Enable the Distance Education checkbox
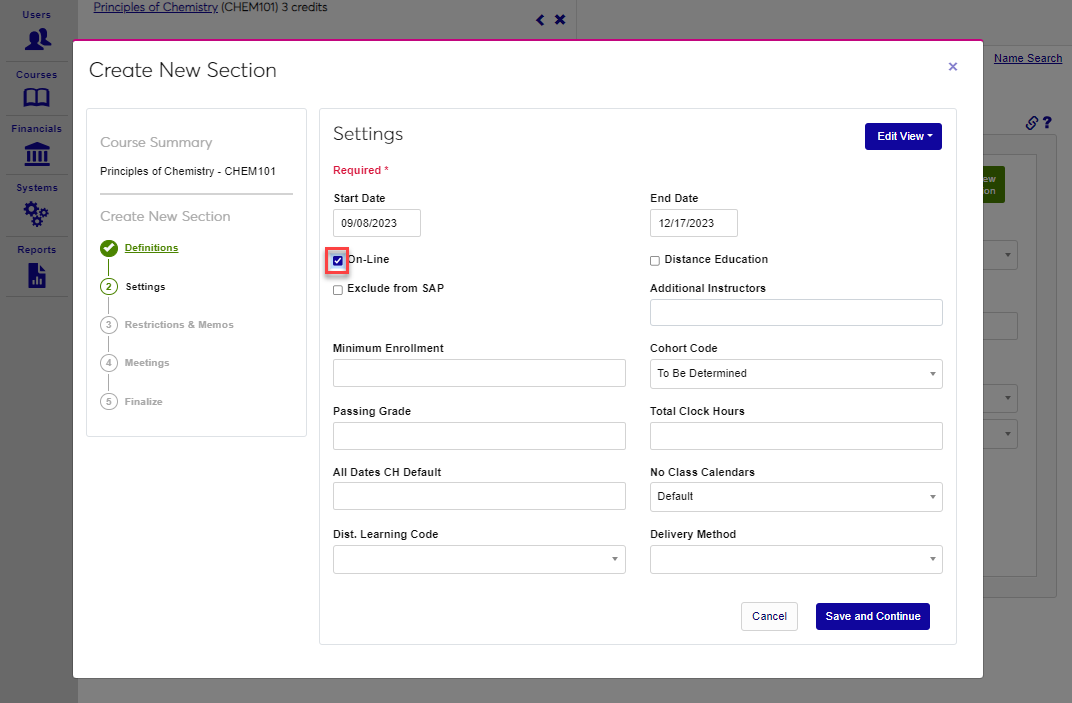The image size is (1072, 703). coord(655,261)
